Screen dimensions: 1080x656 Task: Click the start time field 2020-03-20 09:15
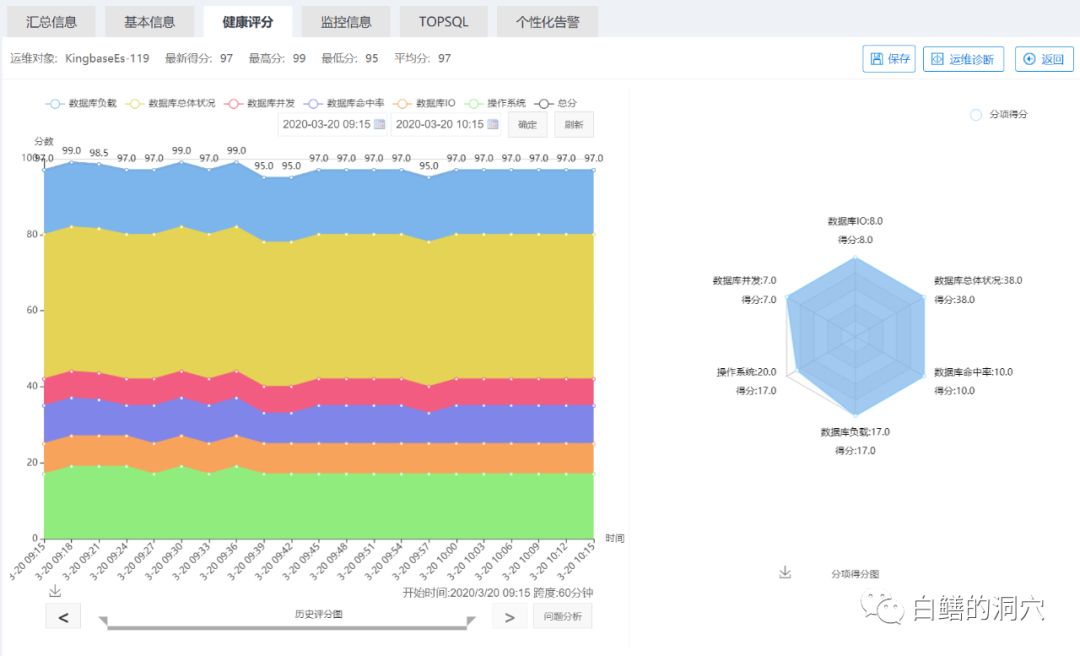coord(326,125)
